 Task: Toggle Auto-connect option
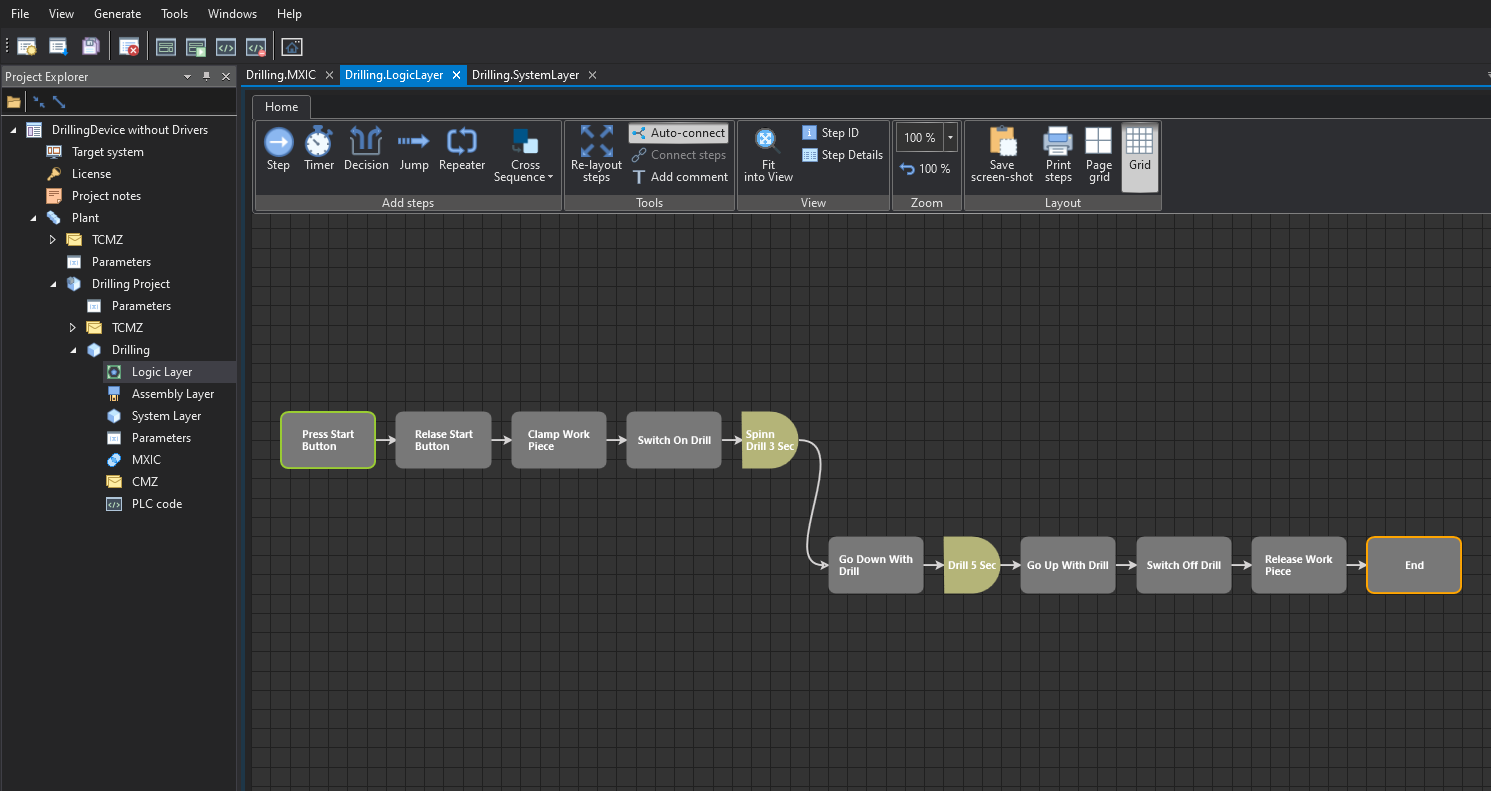[678, 133]
